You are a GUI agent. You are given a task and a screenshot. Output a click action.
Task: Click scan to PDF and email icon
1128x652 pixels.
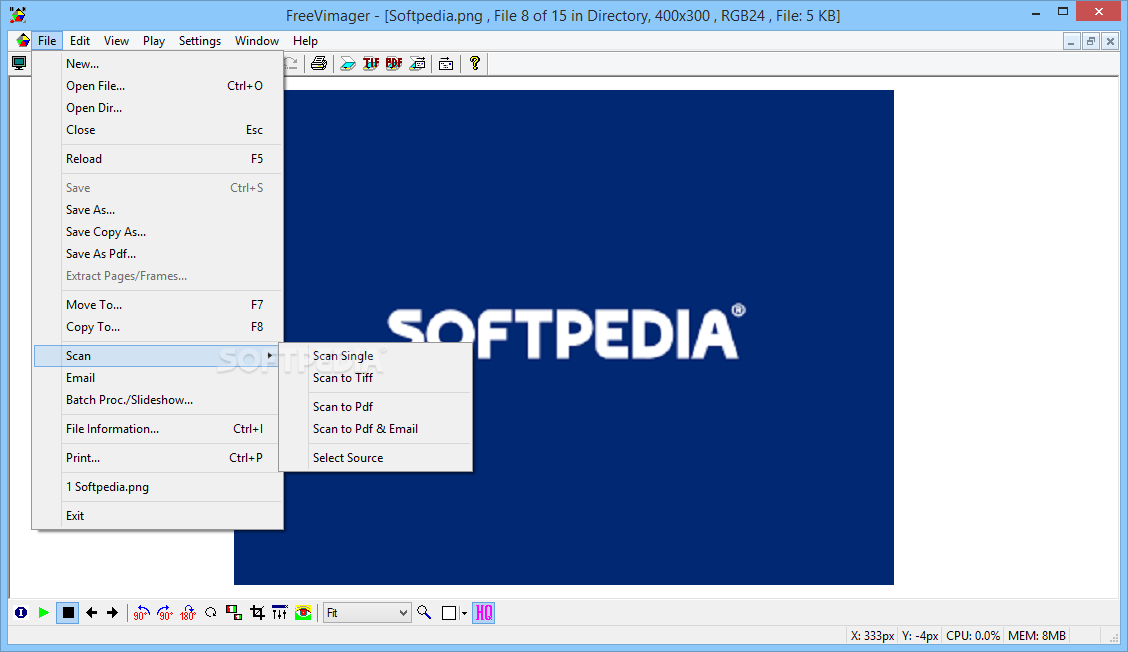[417, 63]
